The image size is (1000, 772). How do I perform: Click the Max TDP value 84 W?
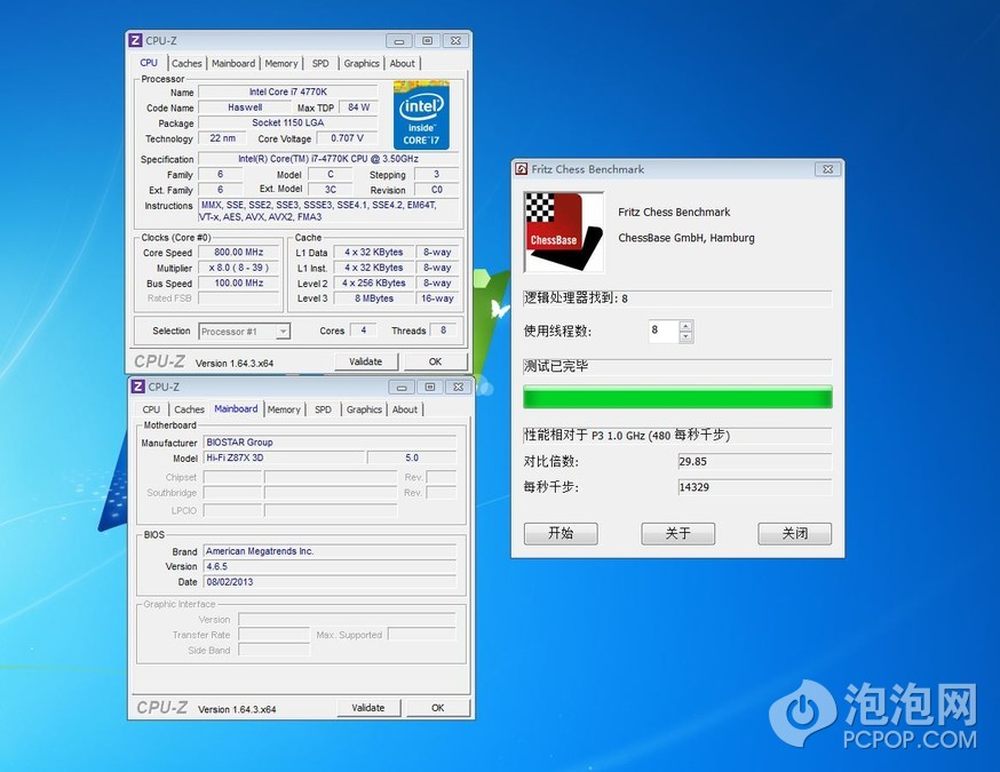point(359,107)
